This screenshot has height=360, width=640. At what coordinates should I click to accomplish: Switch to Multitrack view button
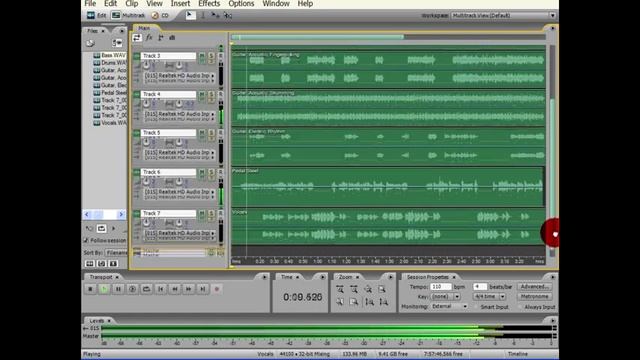click(x=129, y=16)
